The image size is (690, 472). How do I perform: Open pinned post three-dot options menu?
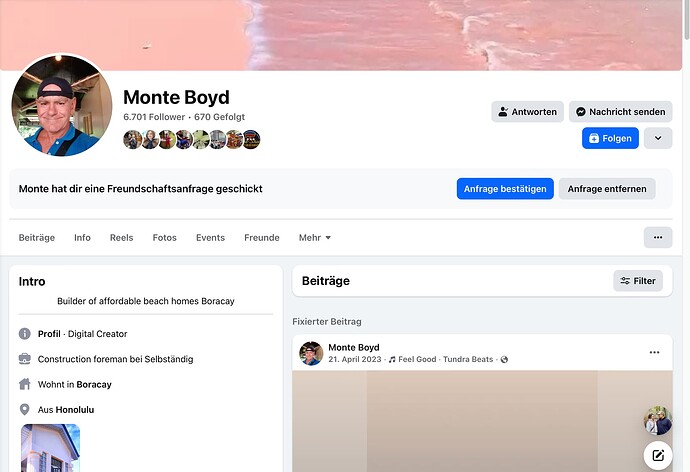tap(654, 352)
